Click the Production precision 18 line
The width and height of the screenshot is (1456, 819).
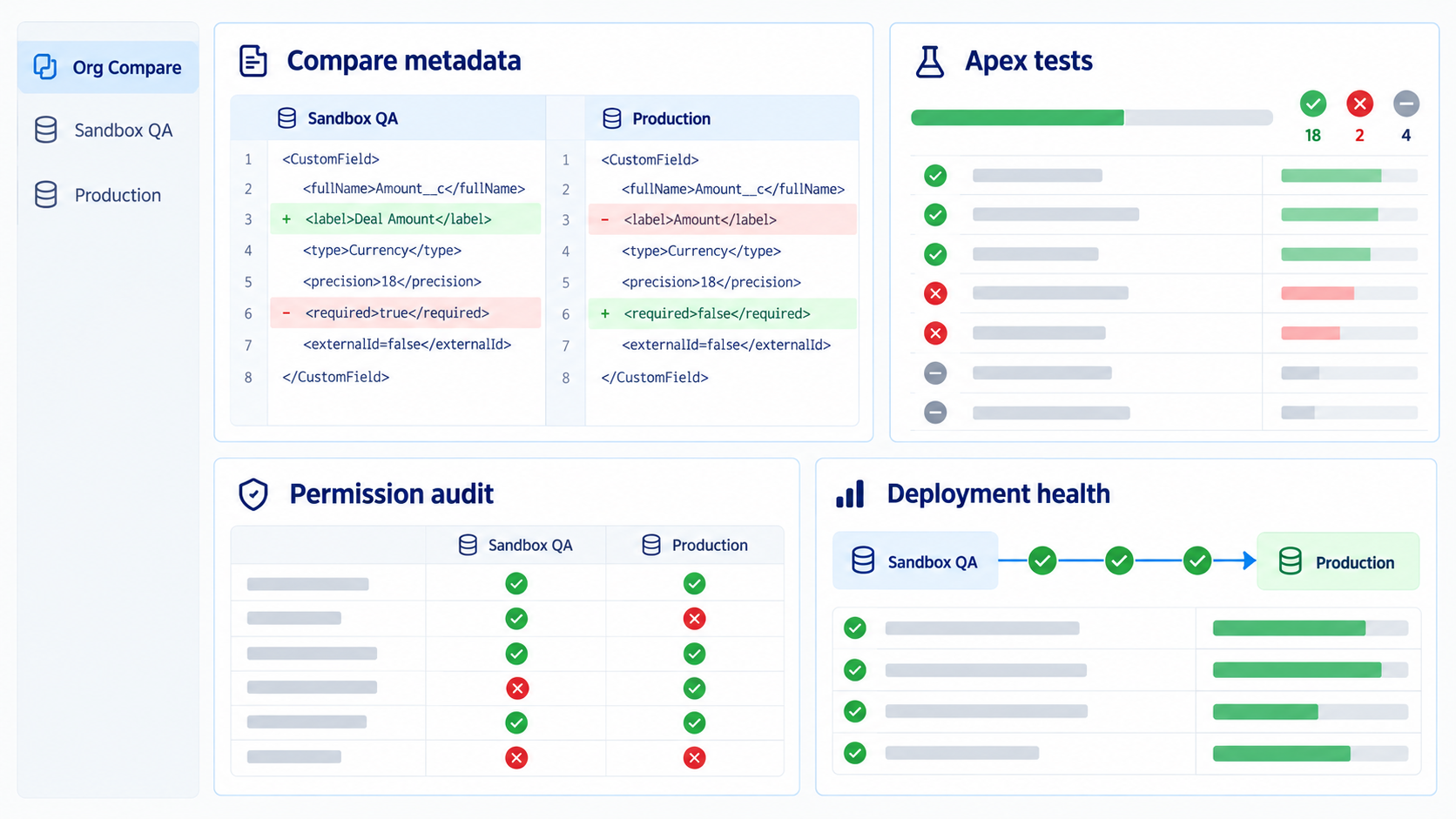click(711, 282)
